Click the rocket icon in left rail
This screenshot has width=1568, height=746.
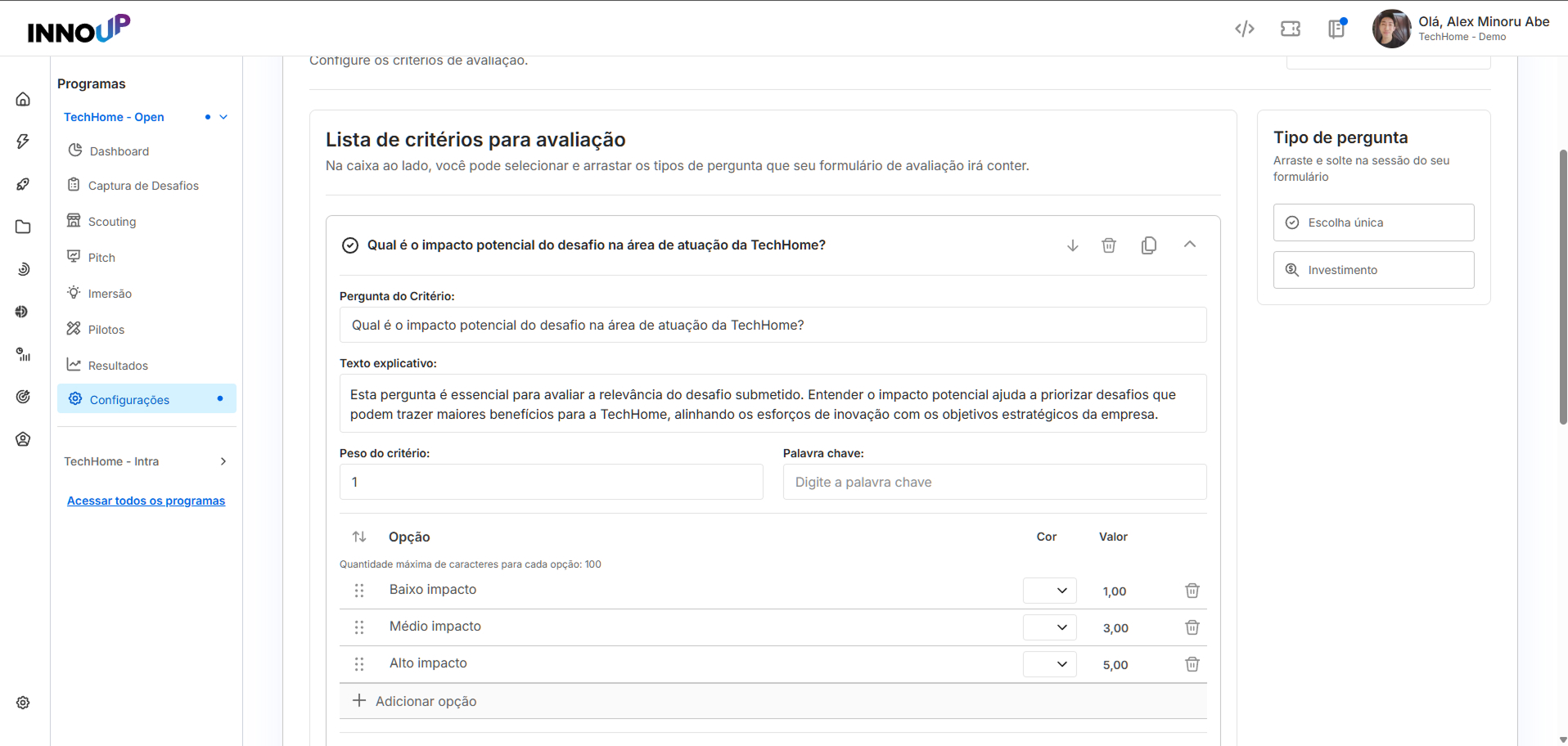tap(23, 184)
